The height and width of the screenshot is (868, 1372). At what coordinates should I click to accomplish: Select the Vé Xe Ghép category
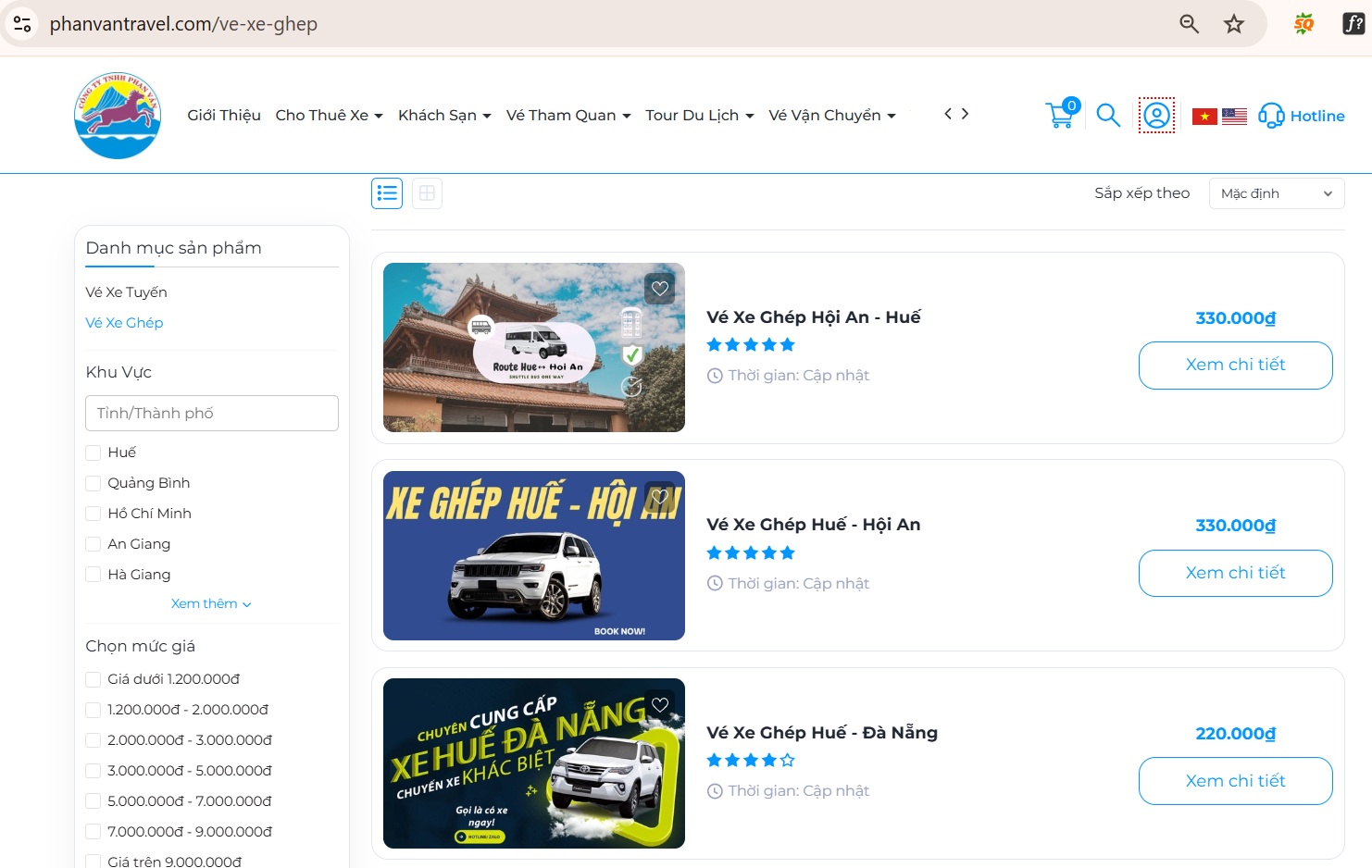coord(124,323)
